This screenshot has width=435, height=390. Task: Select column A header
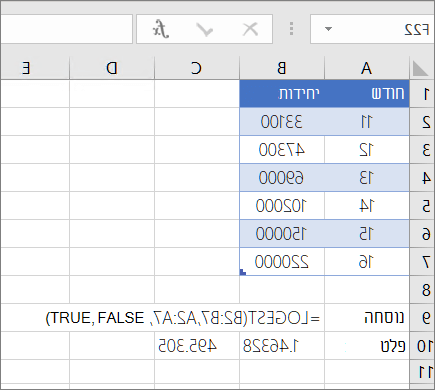pyautogui.click(x=367, y=68)
